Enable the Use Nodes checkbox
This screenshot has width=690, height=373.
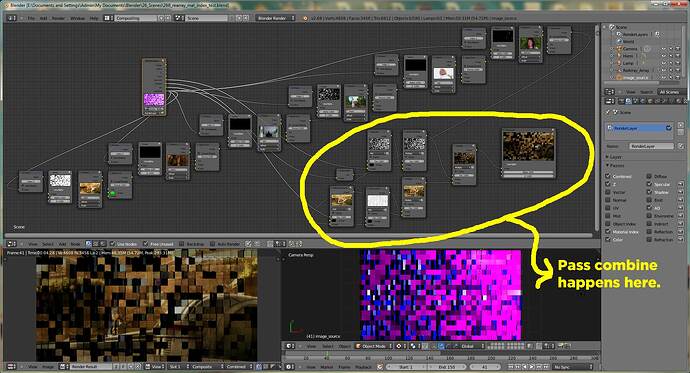[113, 244]
